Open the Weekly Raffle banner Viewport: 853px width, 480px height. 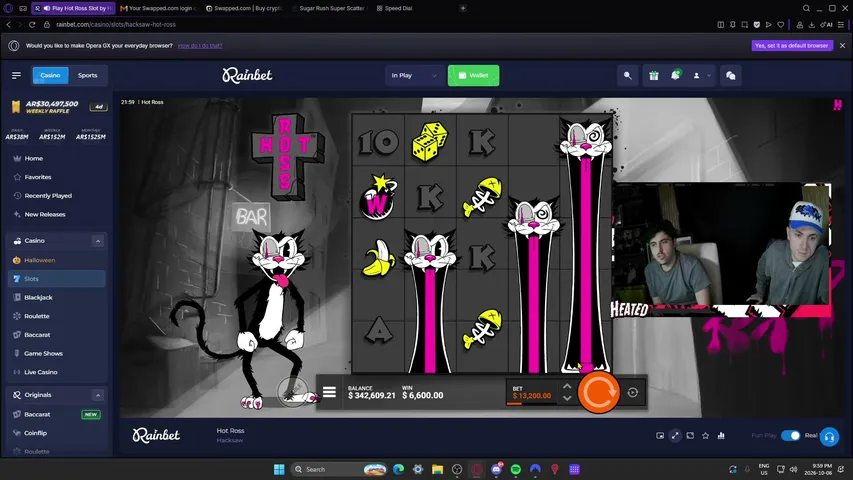pyautogui.click(x=58, y=107)
